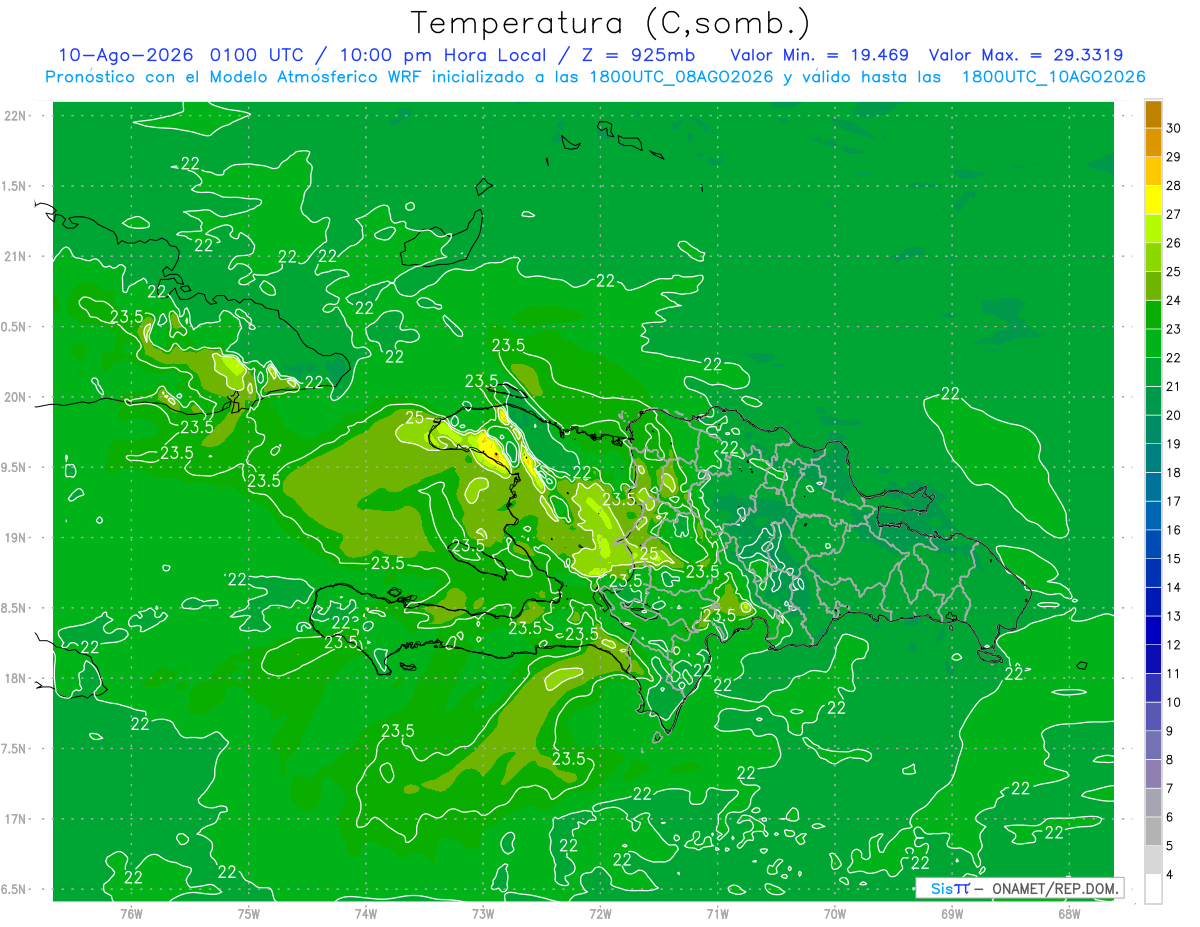Click color scale value "27"

[x=1174, y=213]
